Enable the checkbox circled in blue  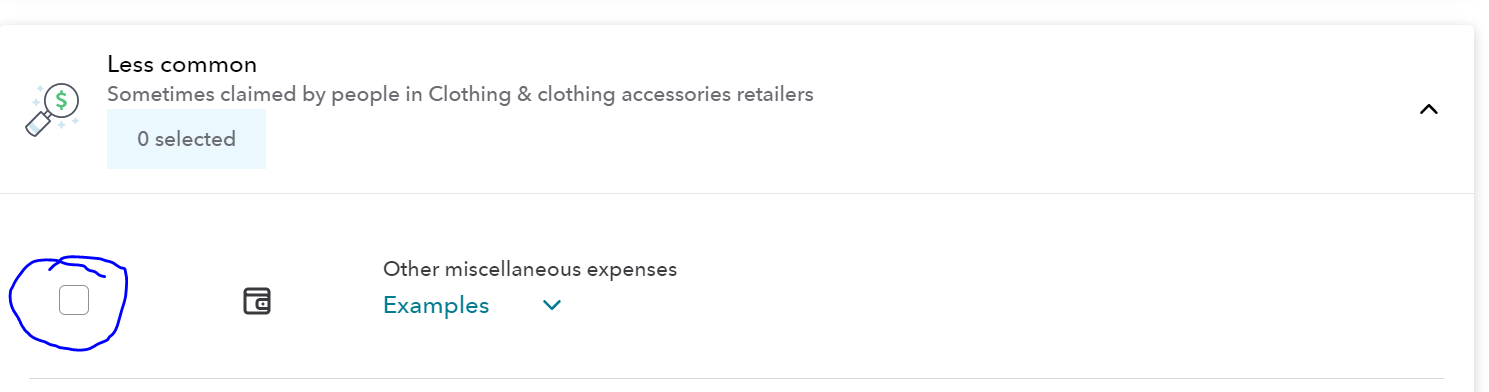click(x=74, y=300)
